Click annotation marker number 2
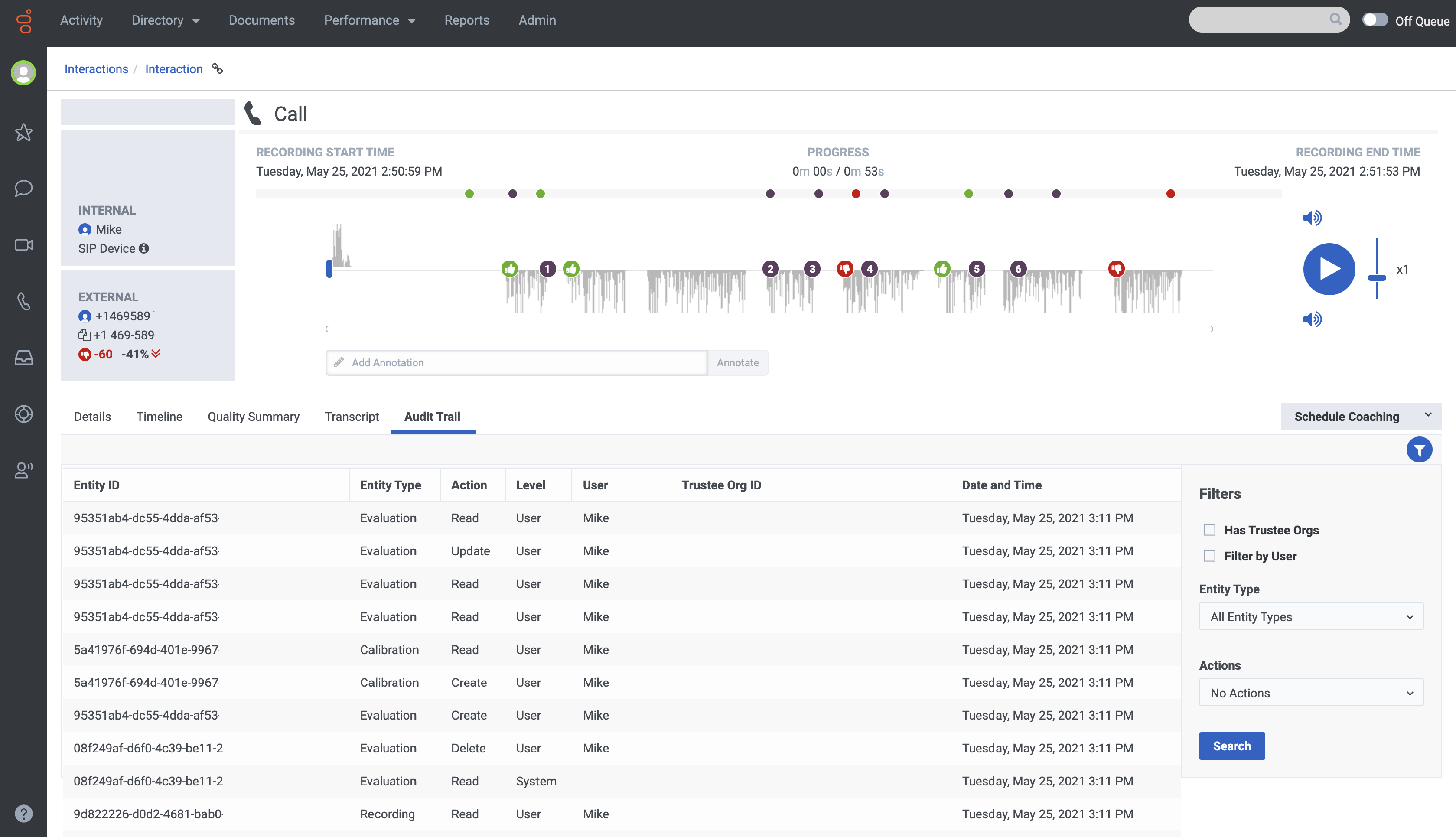1456x837 pixels. [770, 268]
